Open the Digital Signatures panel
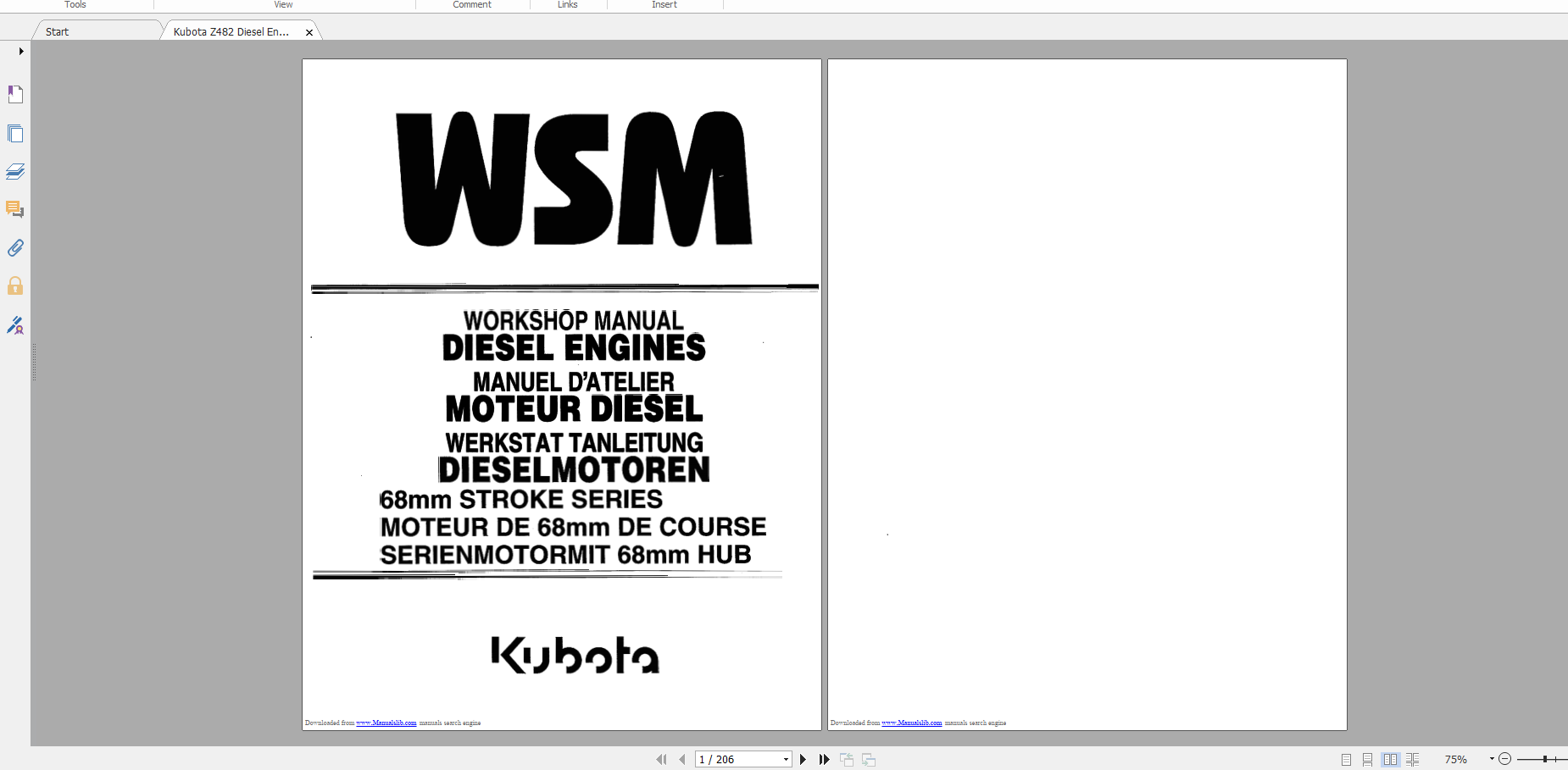This screenshot has height=770, width=1568. point(15,324)
